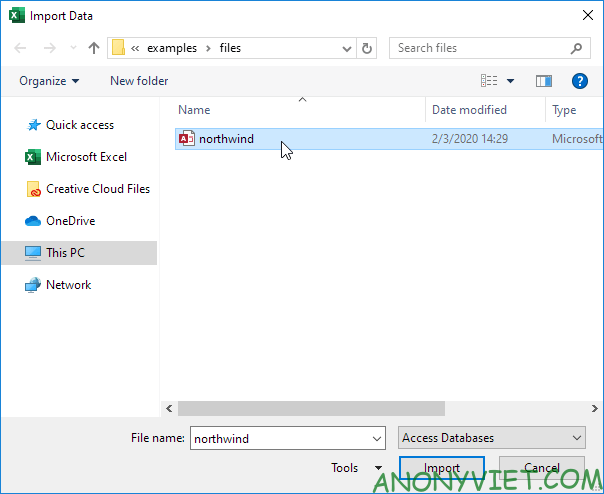Go to OneDrive in sidebar
The height and width of the screenshot is (494, 604).
70,221
